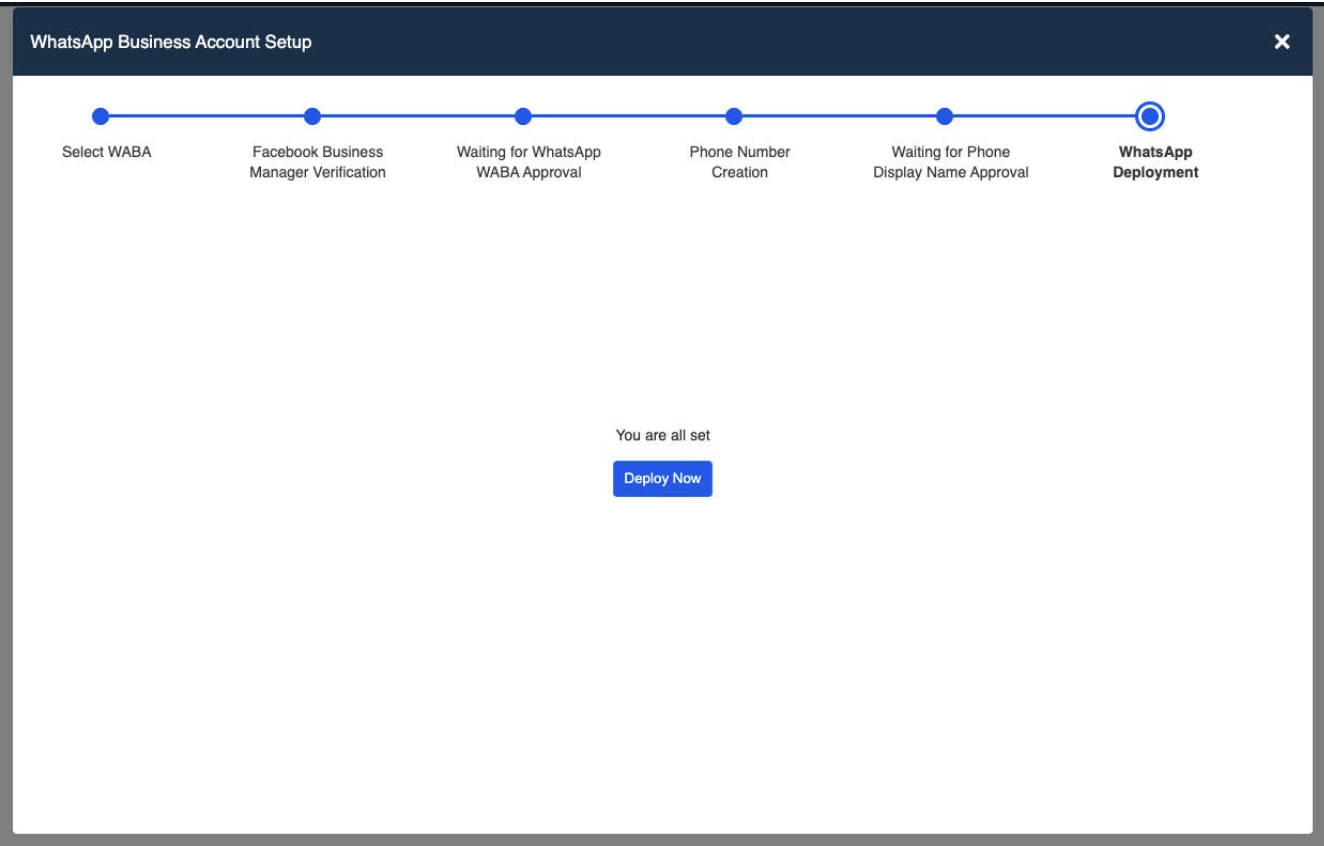Click the bold 'WhatsApp Deployment' label
This screenshot has height=846, width=1324.
click(x=1155, y=162)
